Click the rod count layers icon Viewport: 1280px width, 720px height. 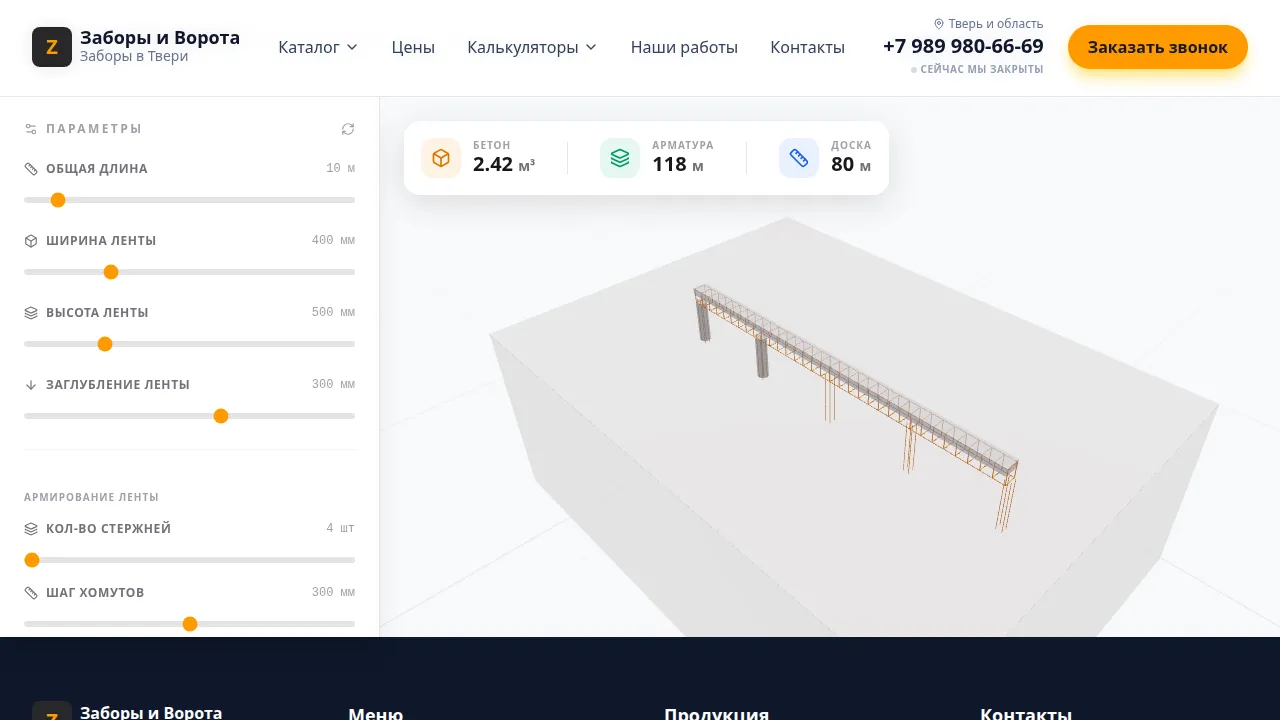(31, 529)
